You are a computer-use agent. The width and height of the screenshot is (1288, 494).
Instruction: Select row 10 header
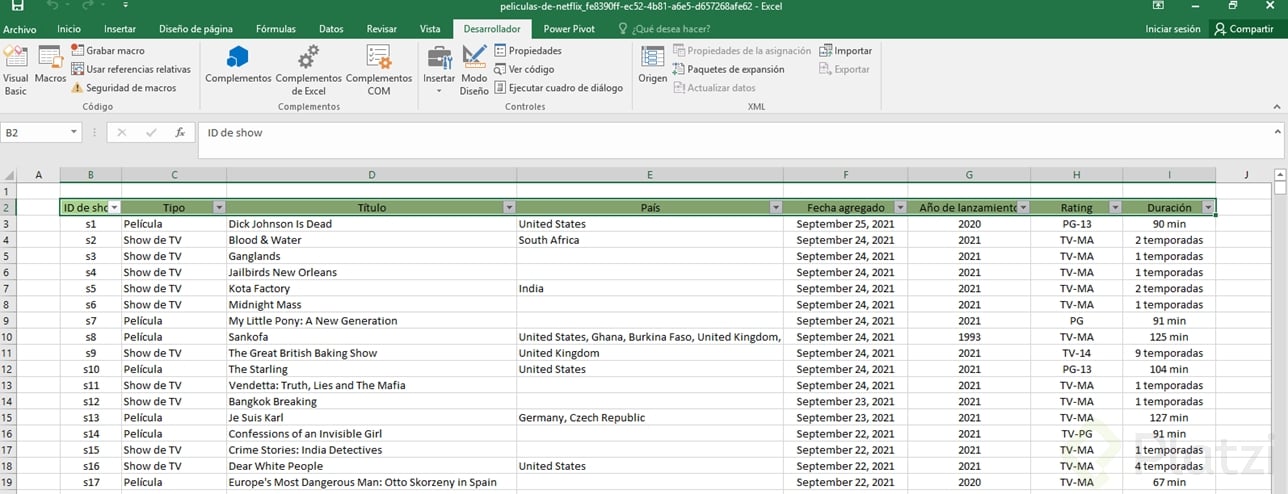[x=6, y=337]
